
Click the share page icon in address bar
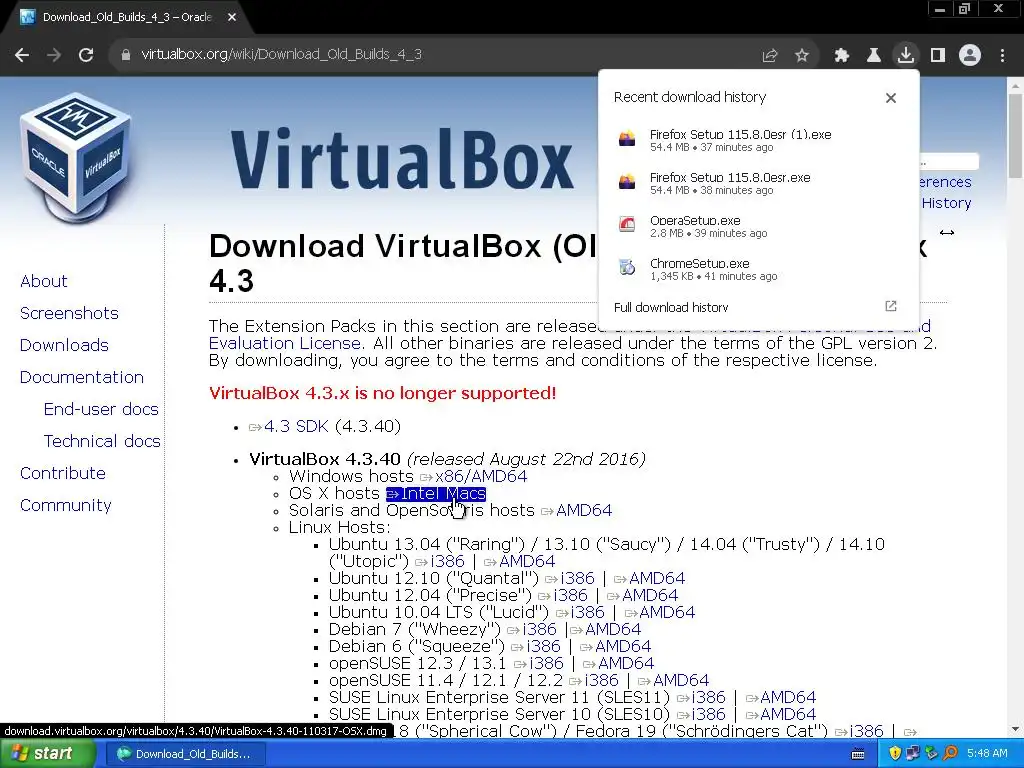coord(770,56)
